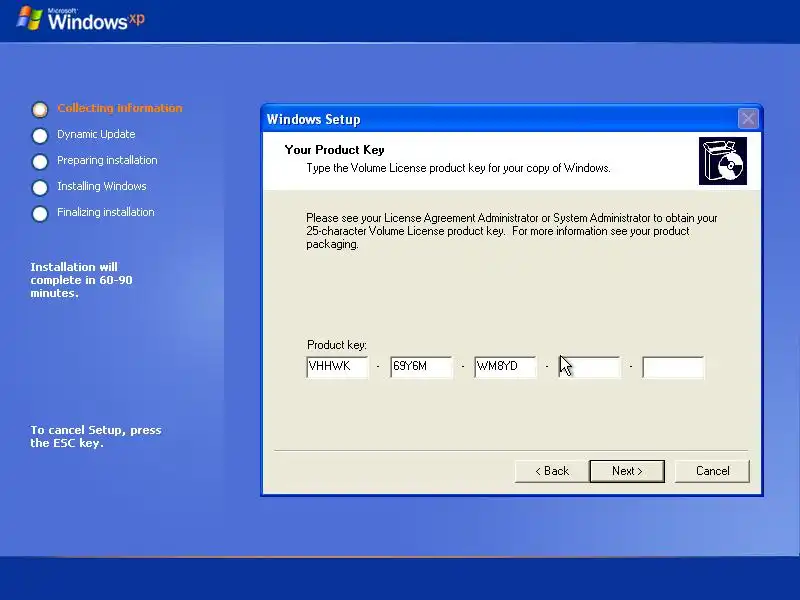The width and height of the screenshot is (800, 600).
Task: Click the 'Collecting information' label
Action: pos(119,108)
